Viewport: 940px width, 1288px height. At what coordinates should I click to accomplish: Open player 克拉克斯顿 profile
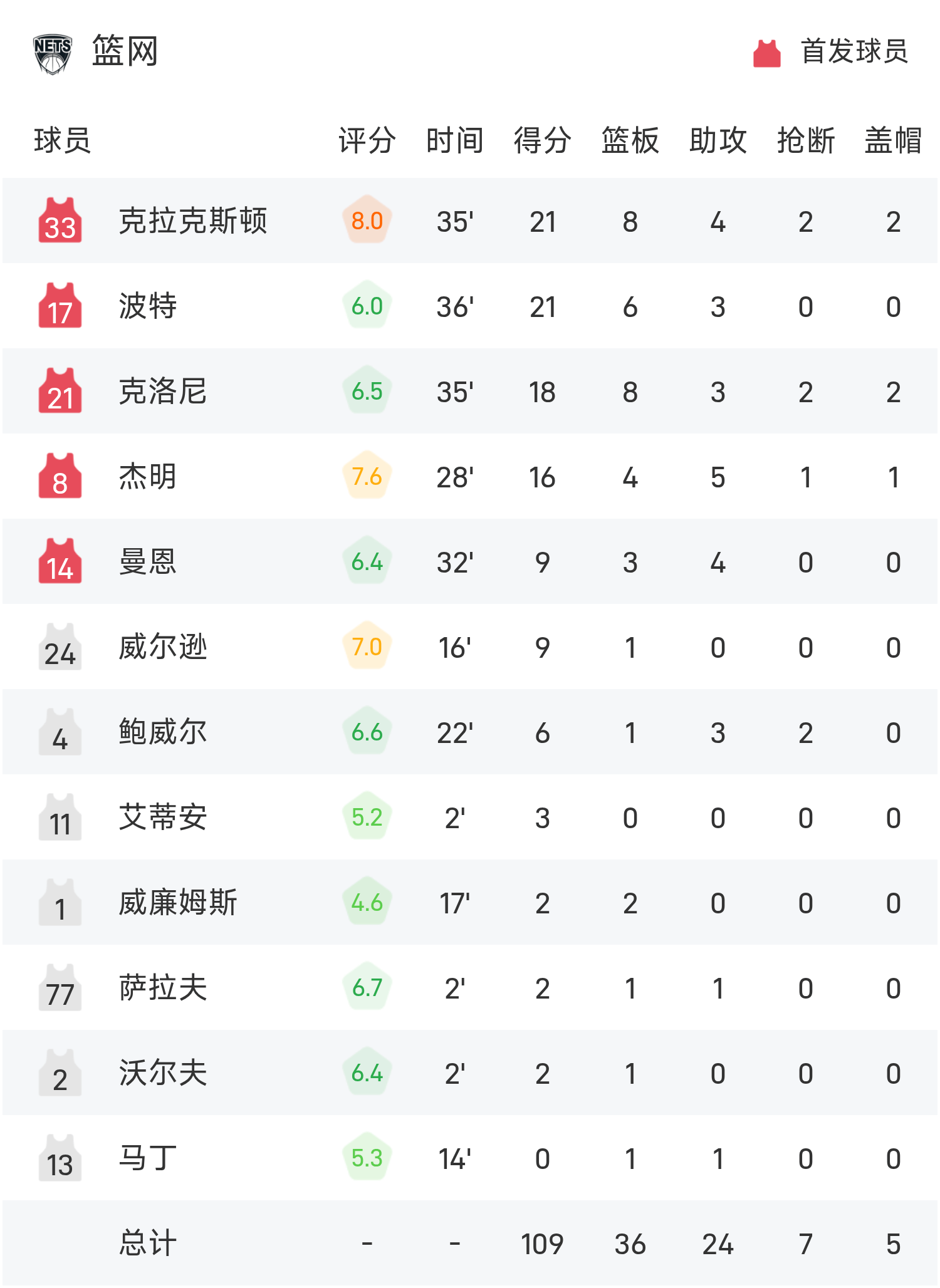193,221
